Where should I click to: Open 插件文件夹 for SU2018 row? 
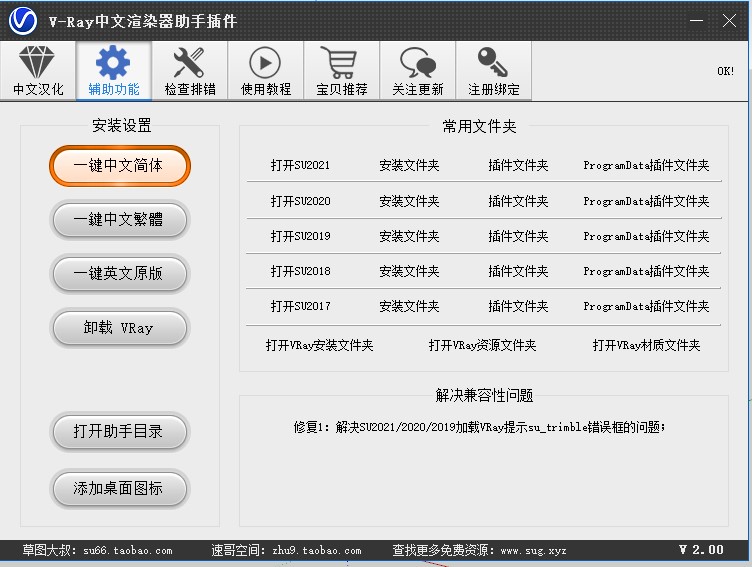point(518,271)
